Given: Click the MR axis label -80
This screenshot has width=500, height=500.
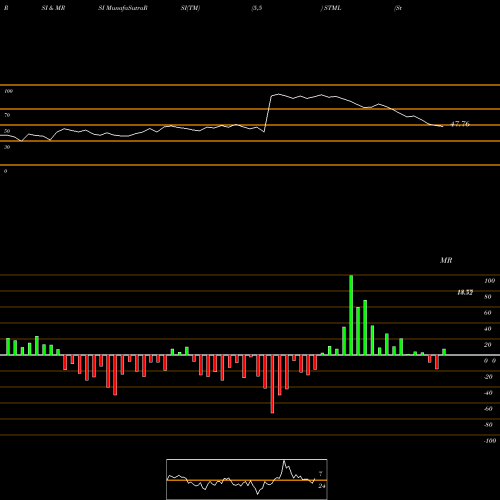Looking at the screenshot, I should click(x=488, y=425).
